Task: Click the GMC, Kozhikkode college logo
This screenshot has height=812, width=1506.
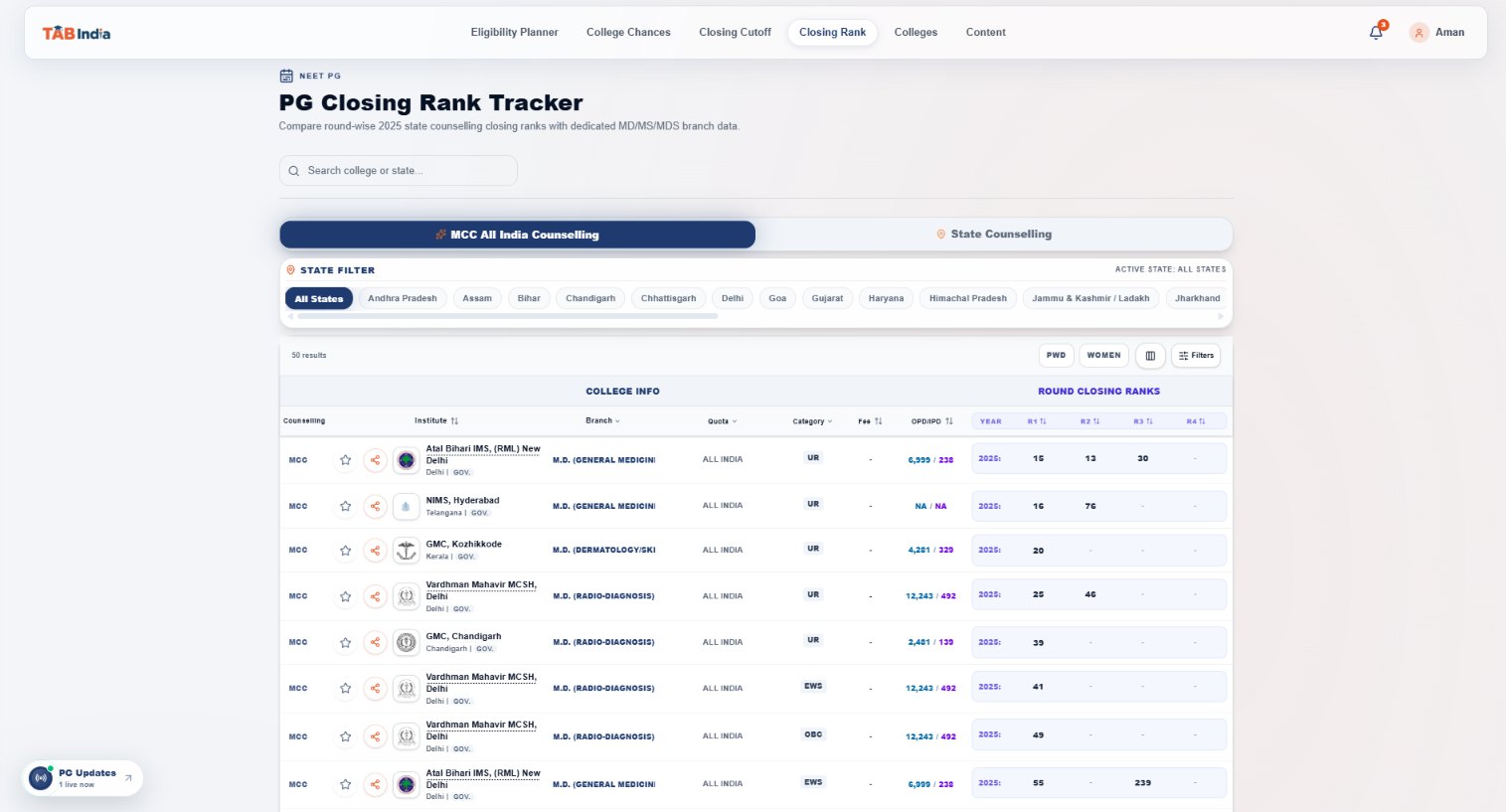Action: 406,551
